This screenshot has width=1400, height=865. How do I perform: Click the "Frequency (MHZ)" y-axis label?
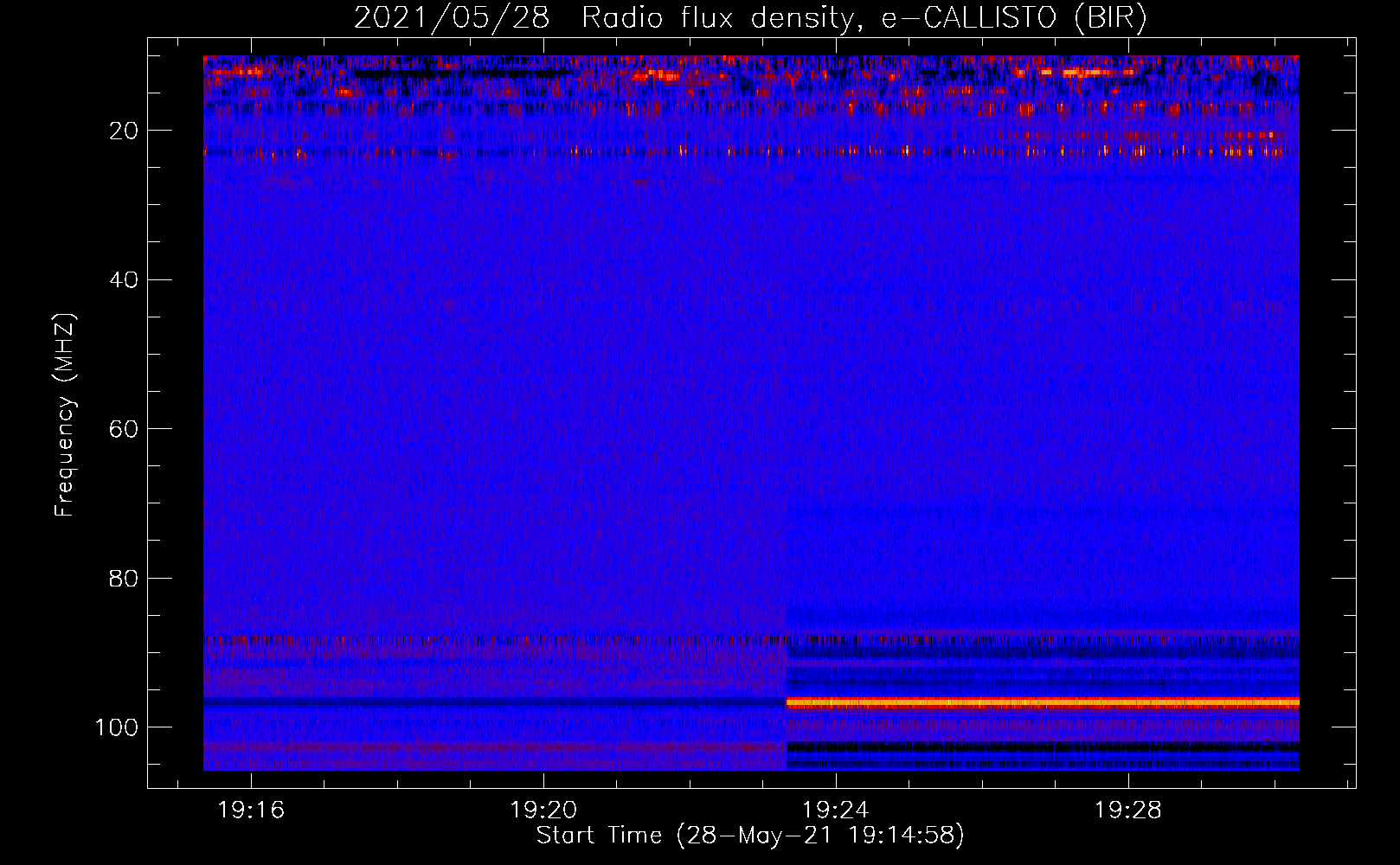(x=66, y=415)
